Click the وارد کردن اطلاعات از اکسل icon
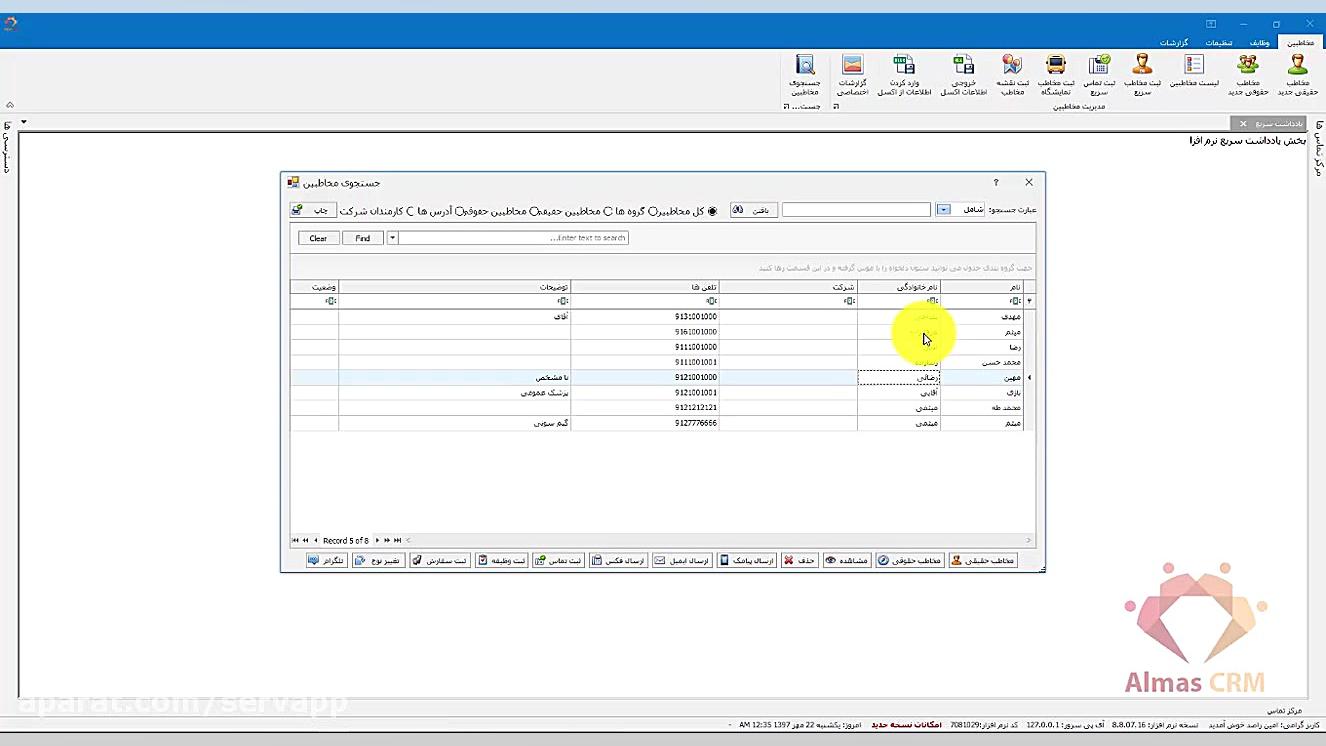This screenshot has width=1326, height=746. tap(904, 74)
